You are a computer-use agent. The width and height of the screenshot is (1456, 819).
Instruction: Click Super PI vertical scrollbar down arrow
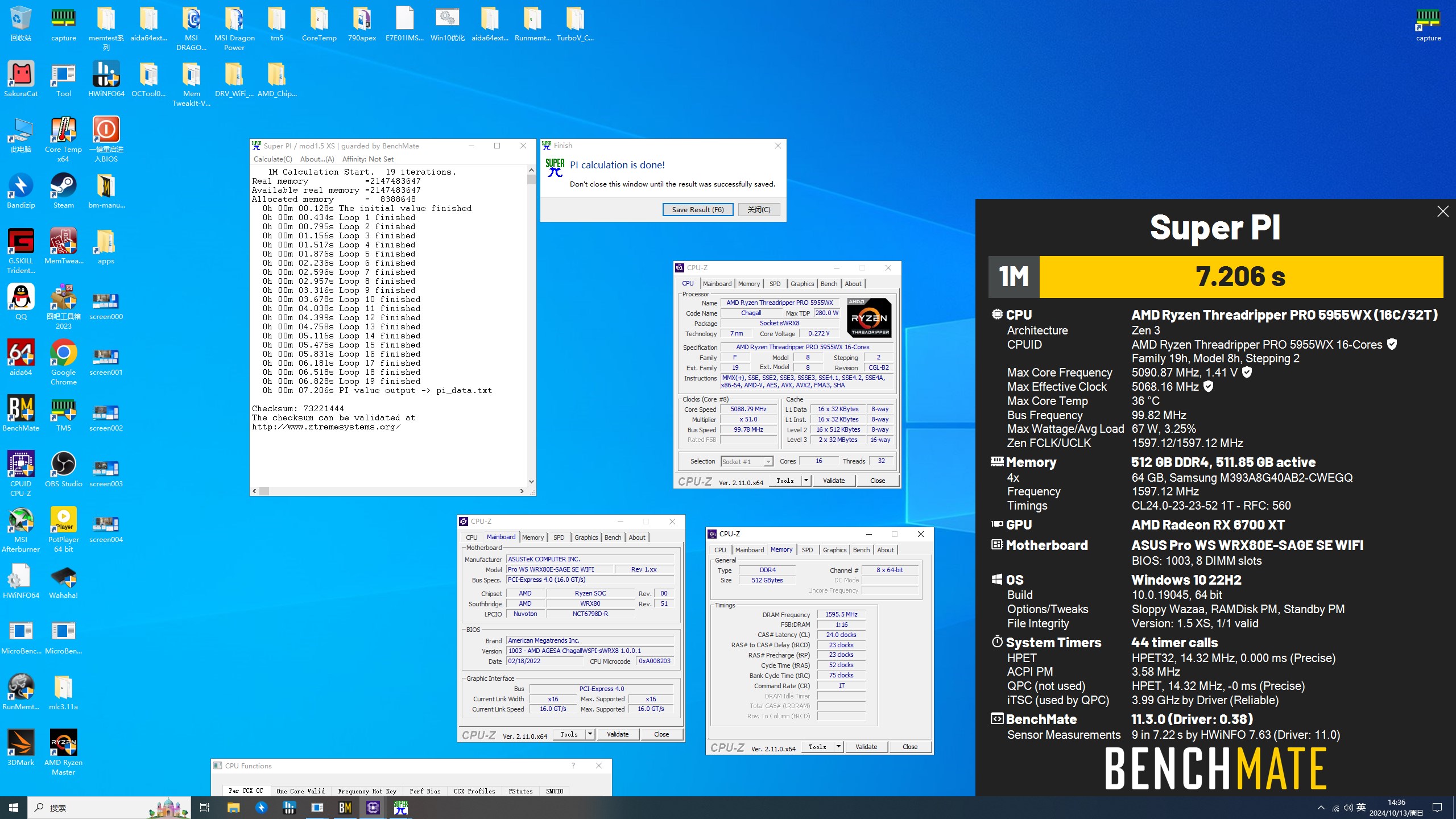click(x=531, y=481)
